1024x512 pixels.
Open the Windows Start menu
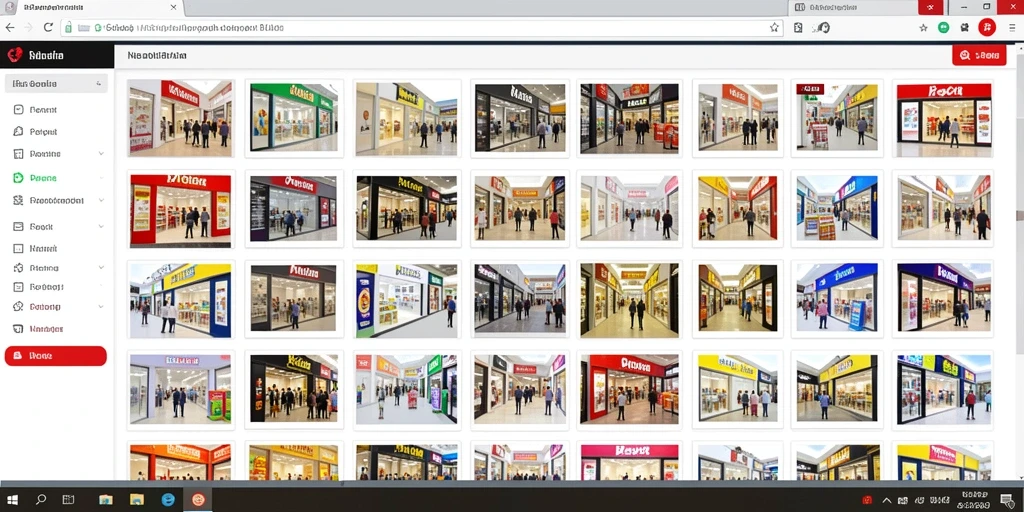pyautogui.click(x=13, y=500)
